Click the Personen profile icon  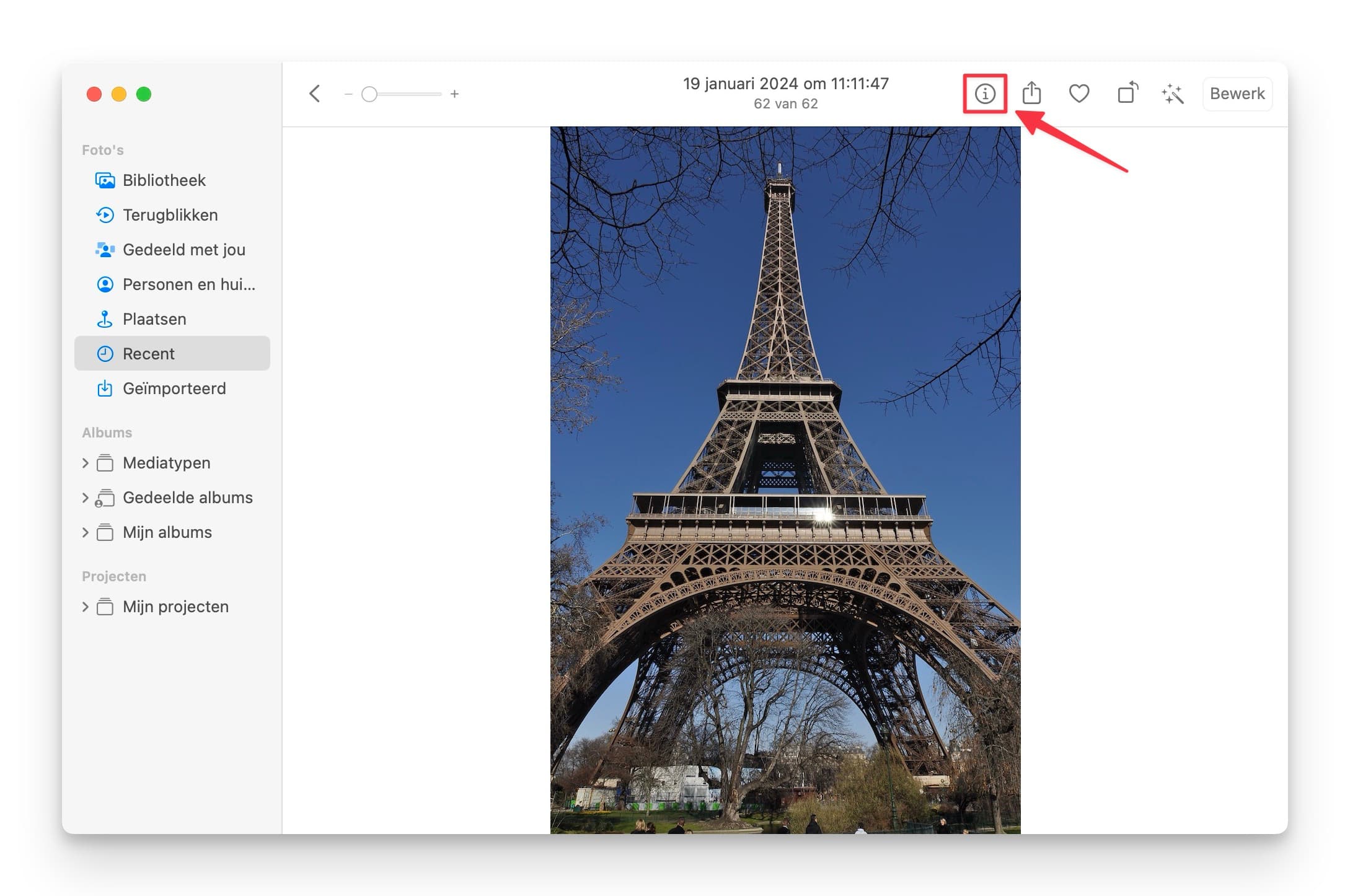pos(105,284)
